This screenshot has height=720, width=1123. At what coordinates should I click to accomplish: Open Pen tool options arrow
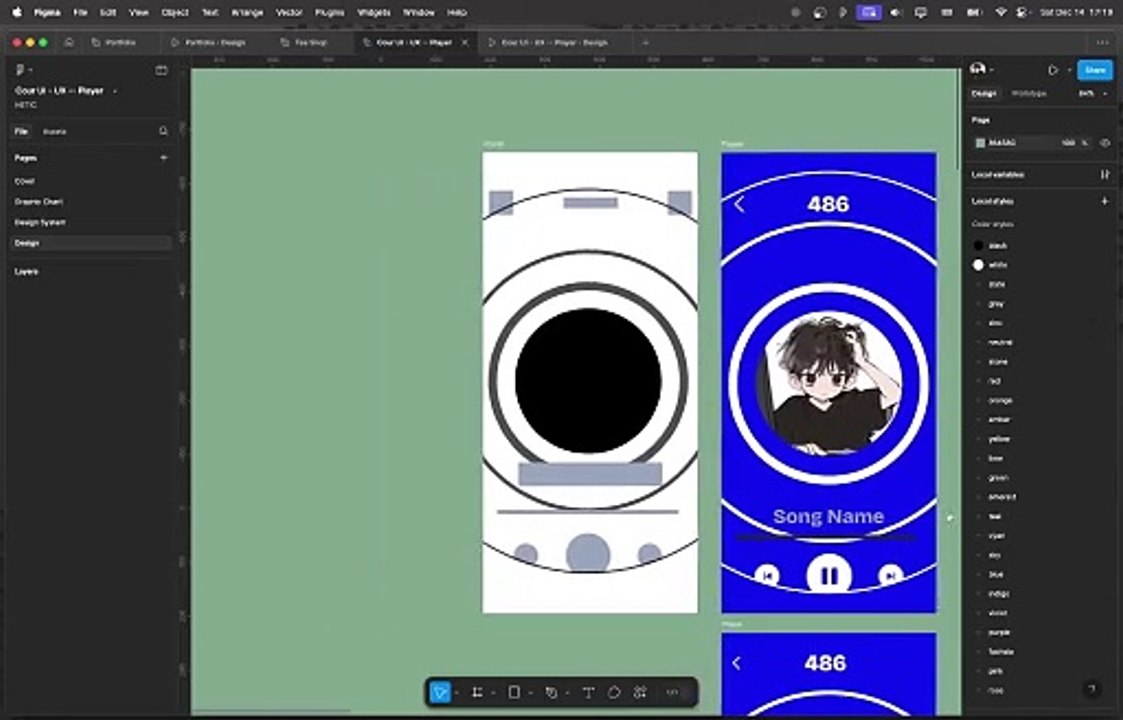(567, 693)
